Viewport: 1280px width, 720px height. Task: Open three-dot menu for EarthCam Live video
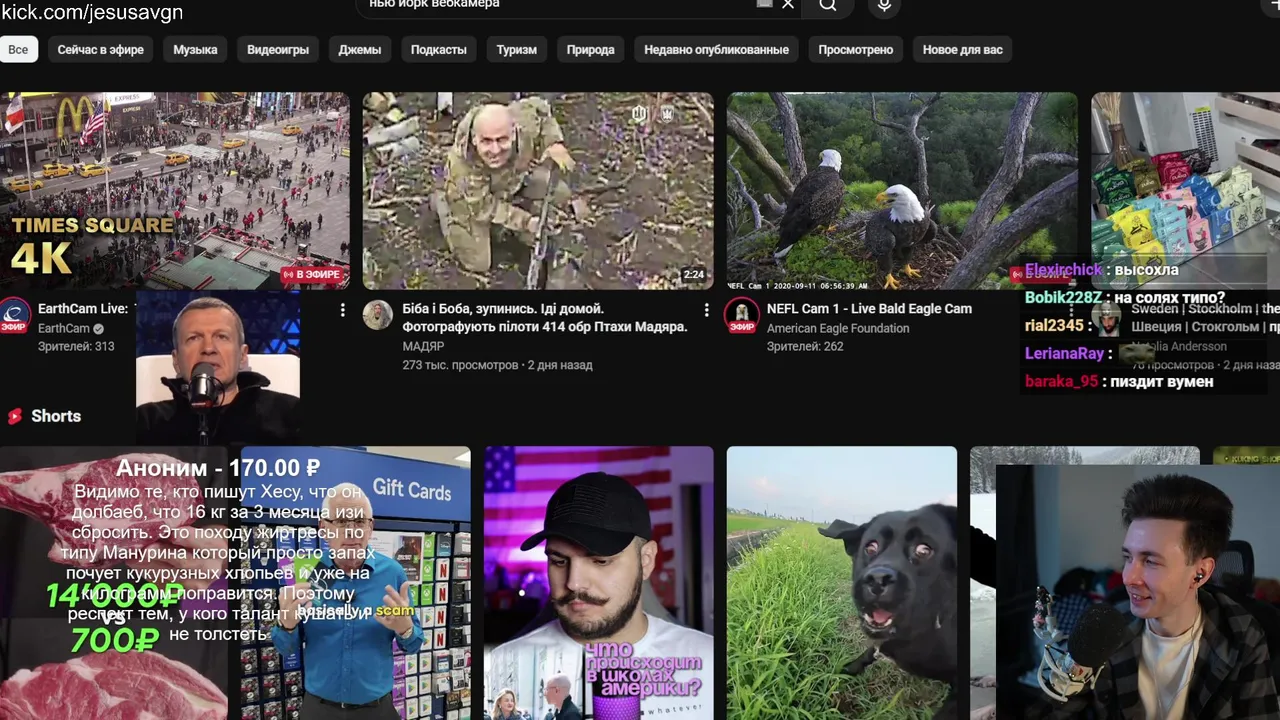[x=342, y=311]
